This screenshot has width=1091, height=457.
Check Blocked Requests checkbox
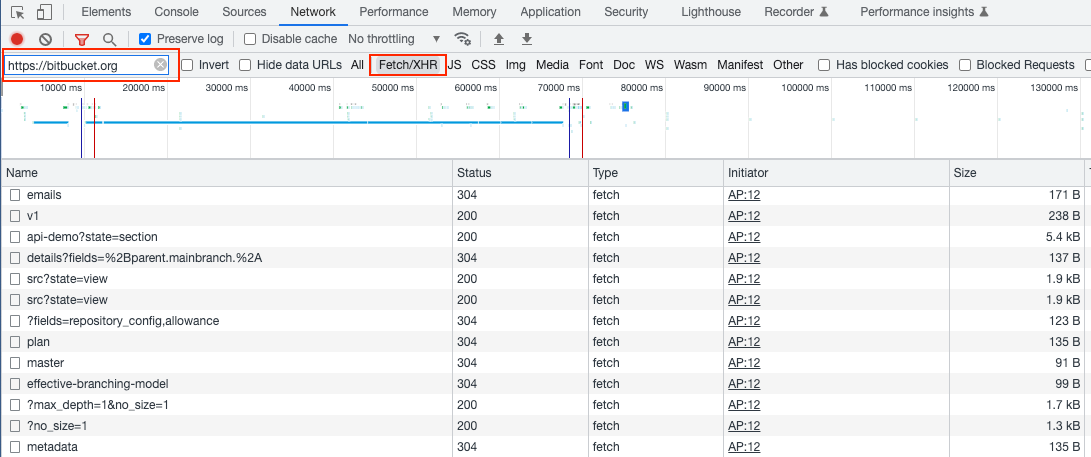point(964,65)
